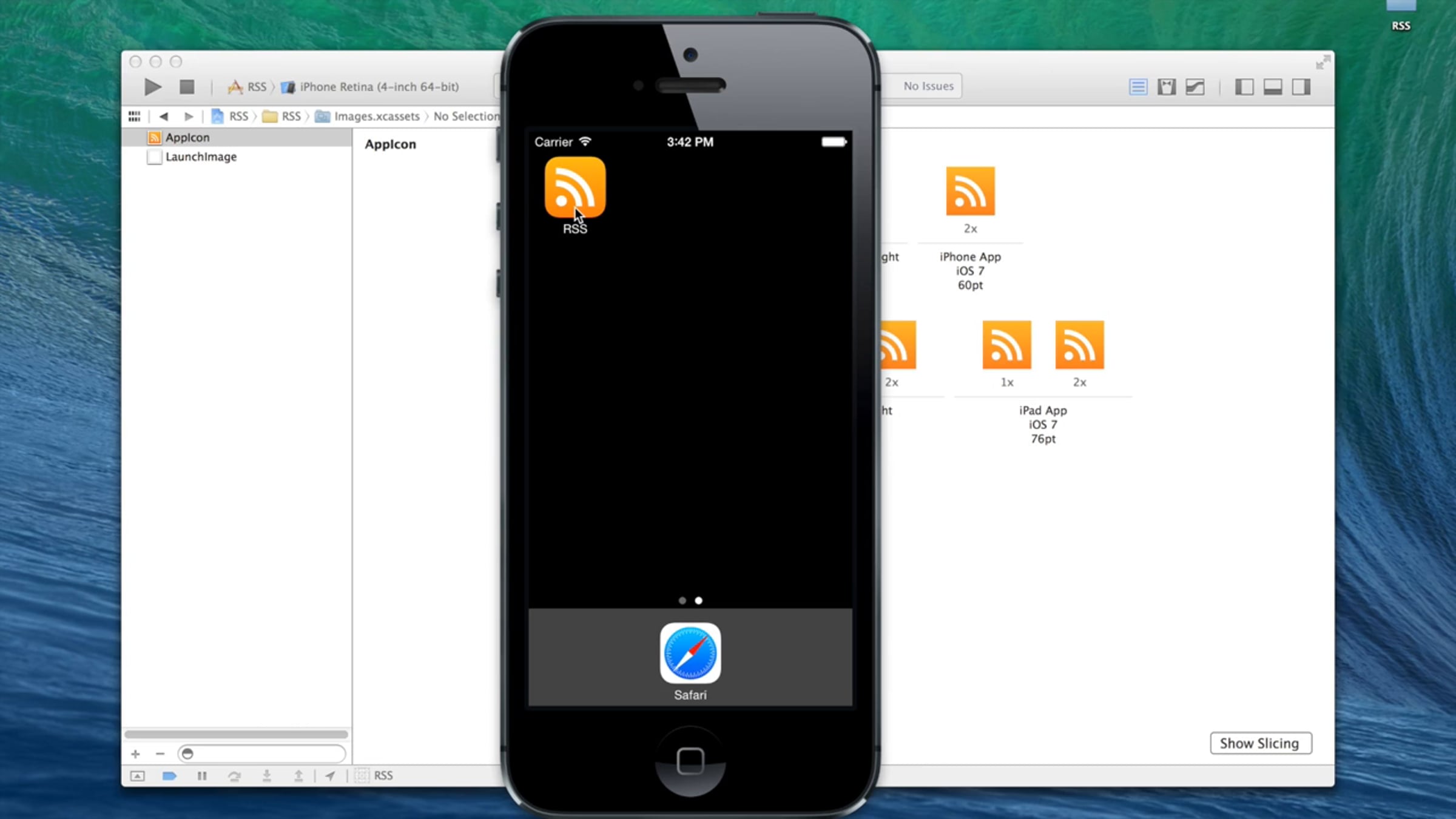
Task: Launch the RSS app in the simulator
Action: pos(575,187)
